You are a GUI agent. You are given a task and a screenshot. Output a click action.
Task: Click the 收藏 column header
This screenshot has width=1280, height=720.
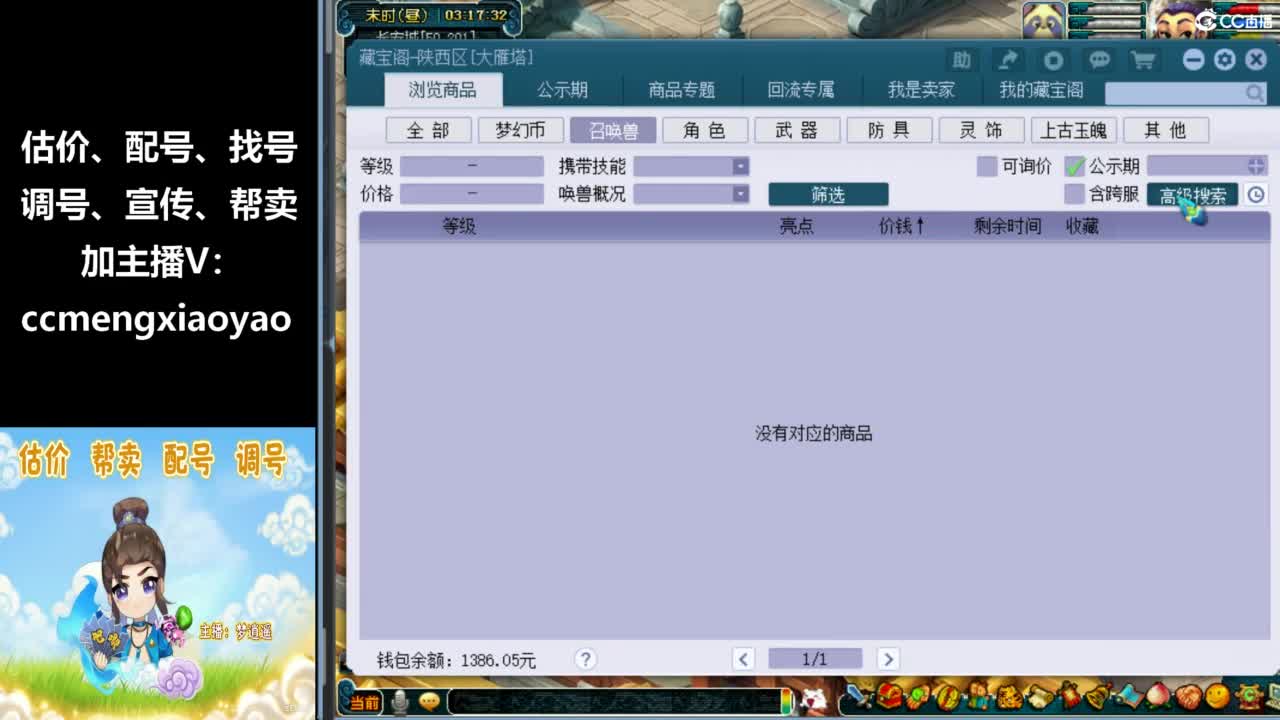[x=1082, y=226]
